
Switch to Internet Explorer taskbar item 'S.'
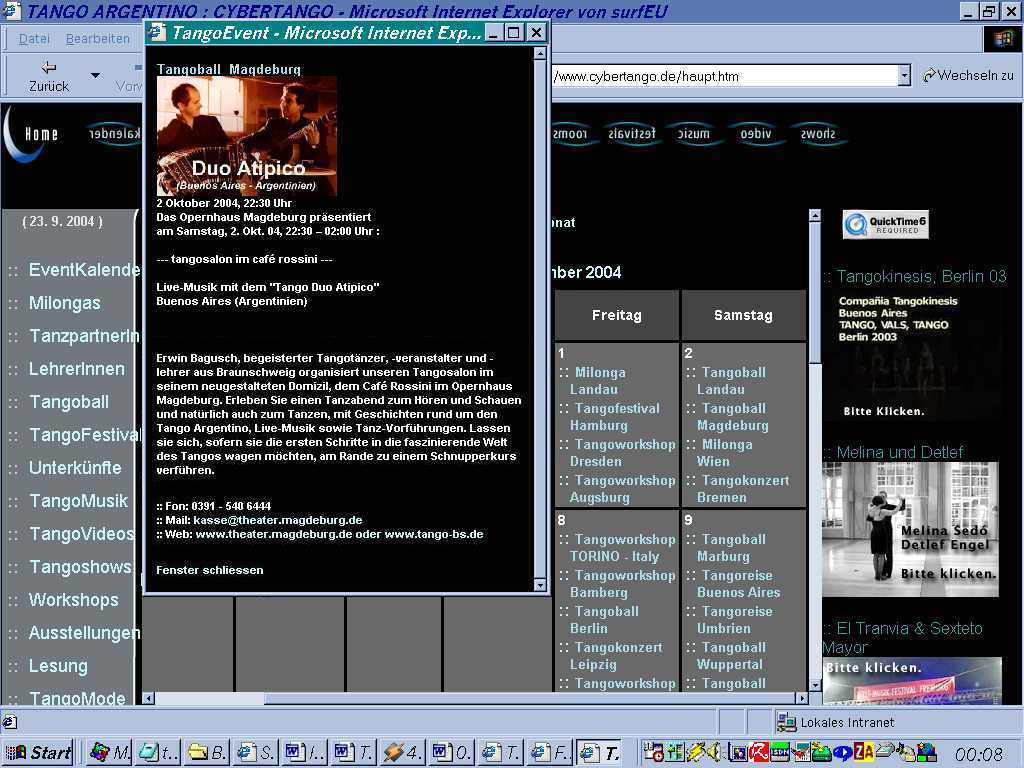click(x=255, y=752)
